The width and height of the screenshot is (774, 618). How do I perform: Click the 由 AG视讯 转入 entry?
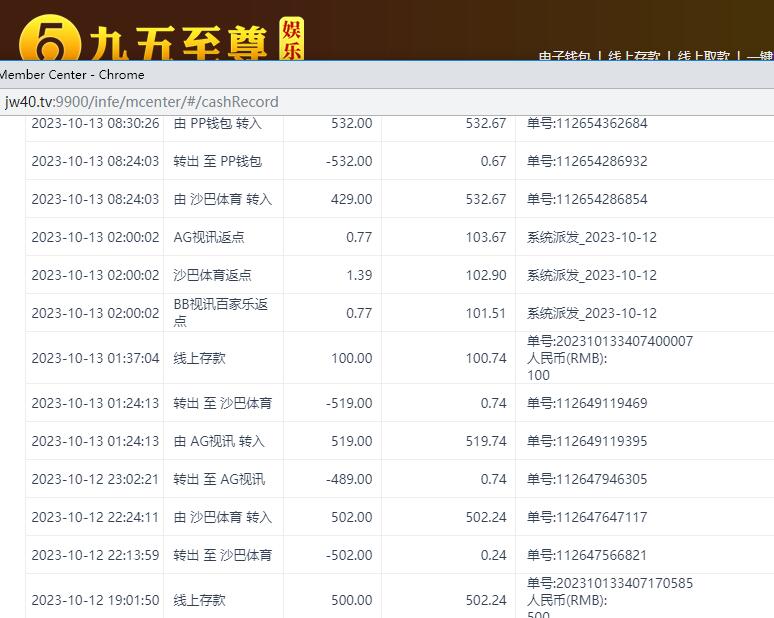point(219,441)
